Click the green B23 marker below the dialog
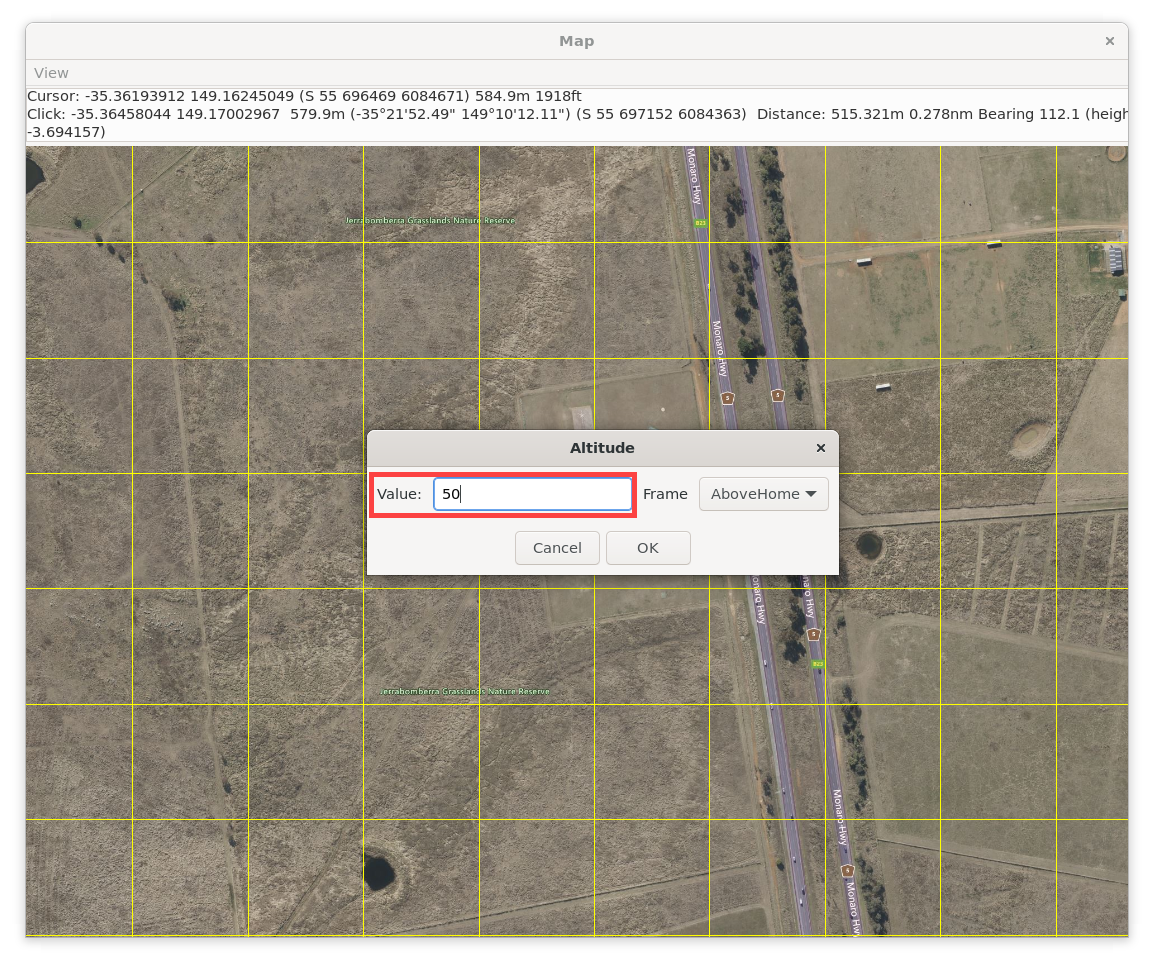The width and height of the screenshot is (1153, 966). [x=817, y=664]
